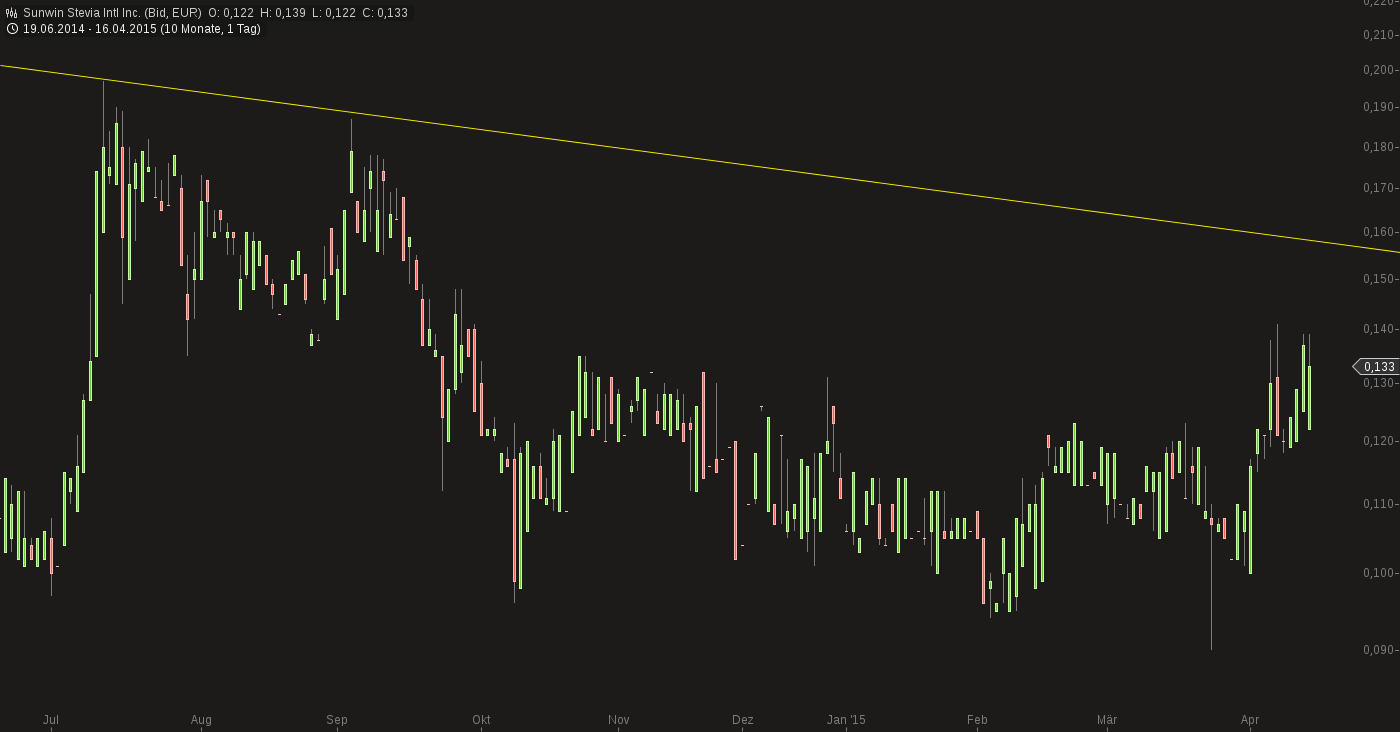Click the 'Aug' month label on time axis
Image resolution: width=1400 pixels, height=732 pixels.
[201, 720]
